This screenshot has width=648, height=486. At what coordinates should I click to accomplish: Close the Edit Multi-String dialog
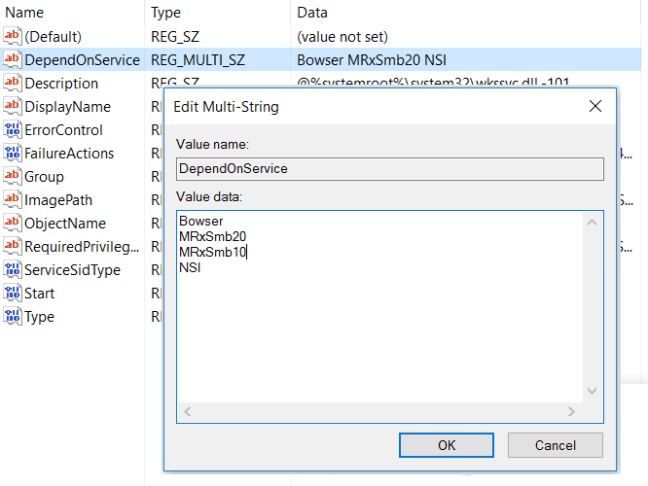pos(595,106)
